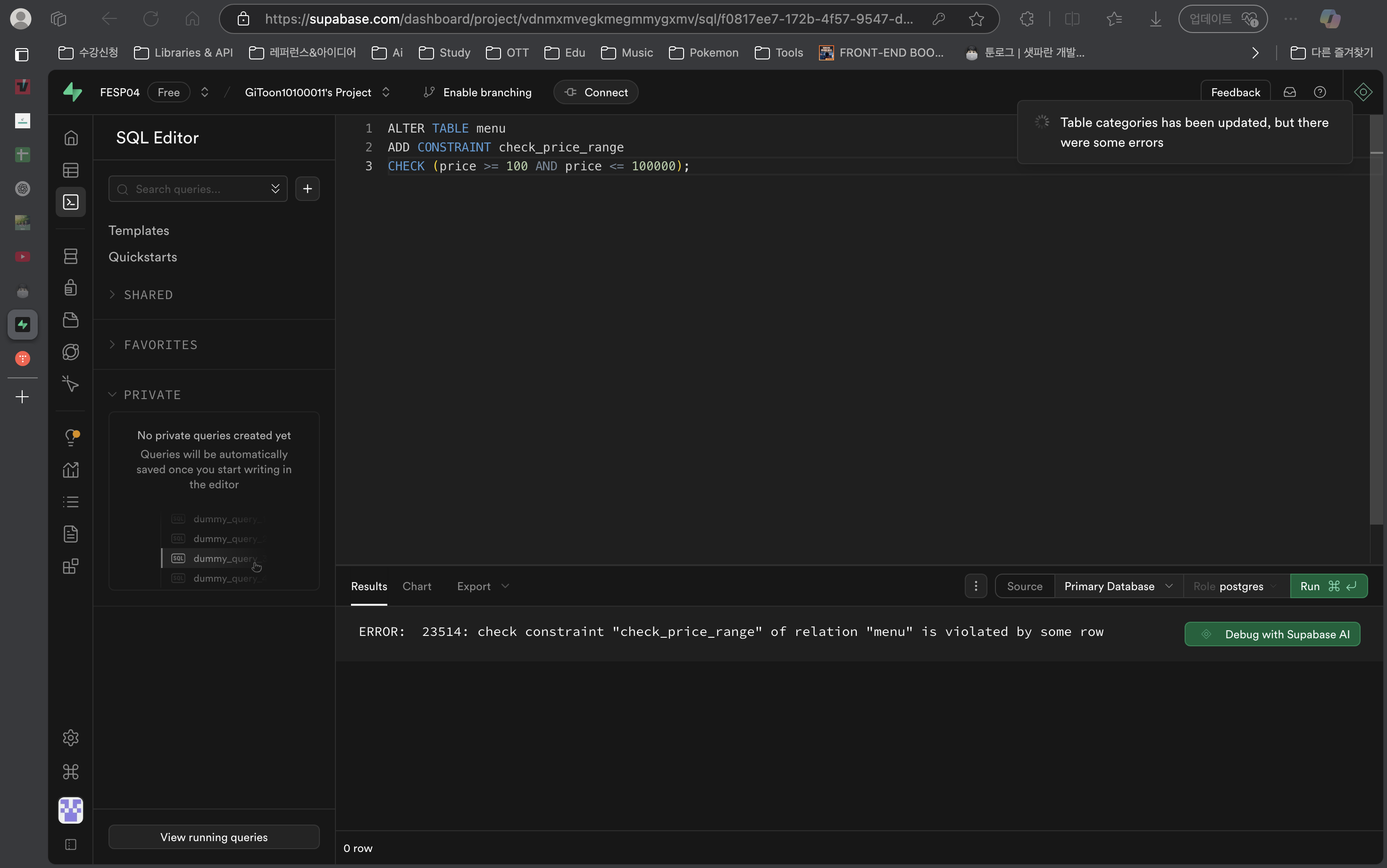
Task: Run the SQL query
Action: tap(1329, 586)
